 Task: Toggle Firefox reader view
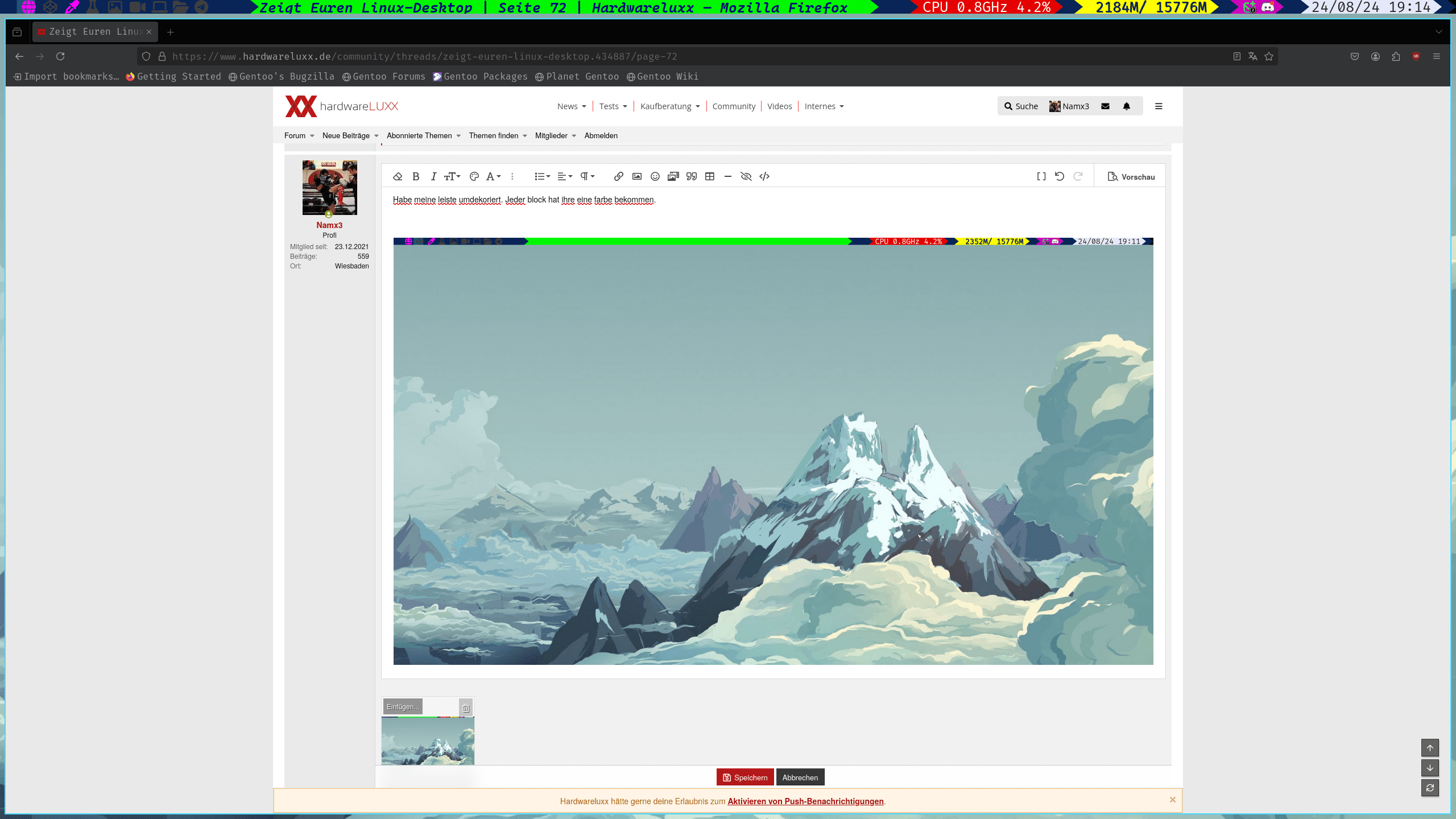pos(1237,56)
